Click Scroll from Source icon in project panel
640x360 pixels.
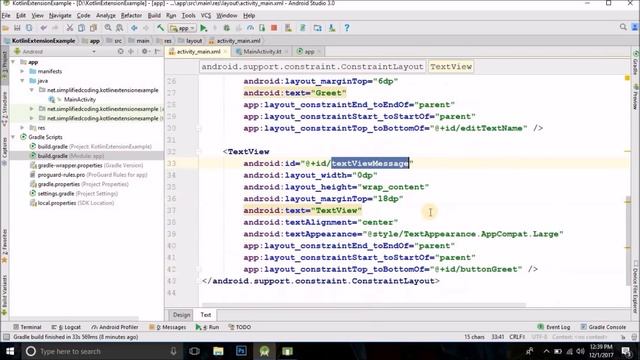(120, 51)
